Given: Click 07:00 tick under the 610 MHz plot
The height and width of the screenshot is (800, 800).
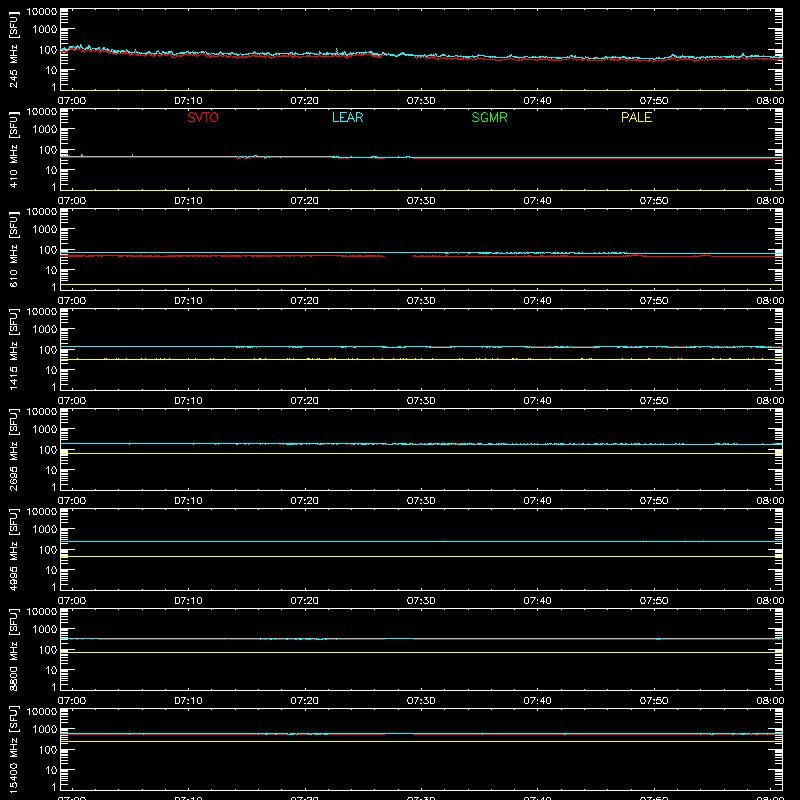Looking at the screenshot, I should tap(72, 301).
